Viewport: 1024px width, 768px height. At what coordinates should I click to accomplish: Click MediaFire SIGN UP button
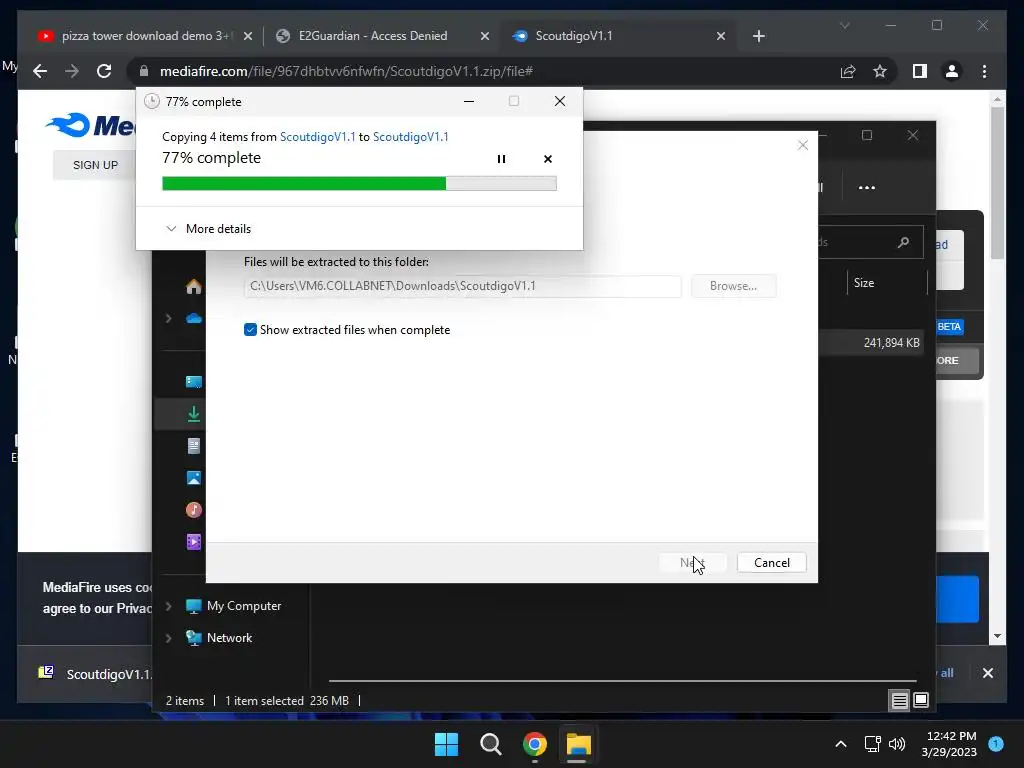(x=95, y=165)
